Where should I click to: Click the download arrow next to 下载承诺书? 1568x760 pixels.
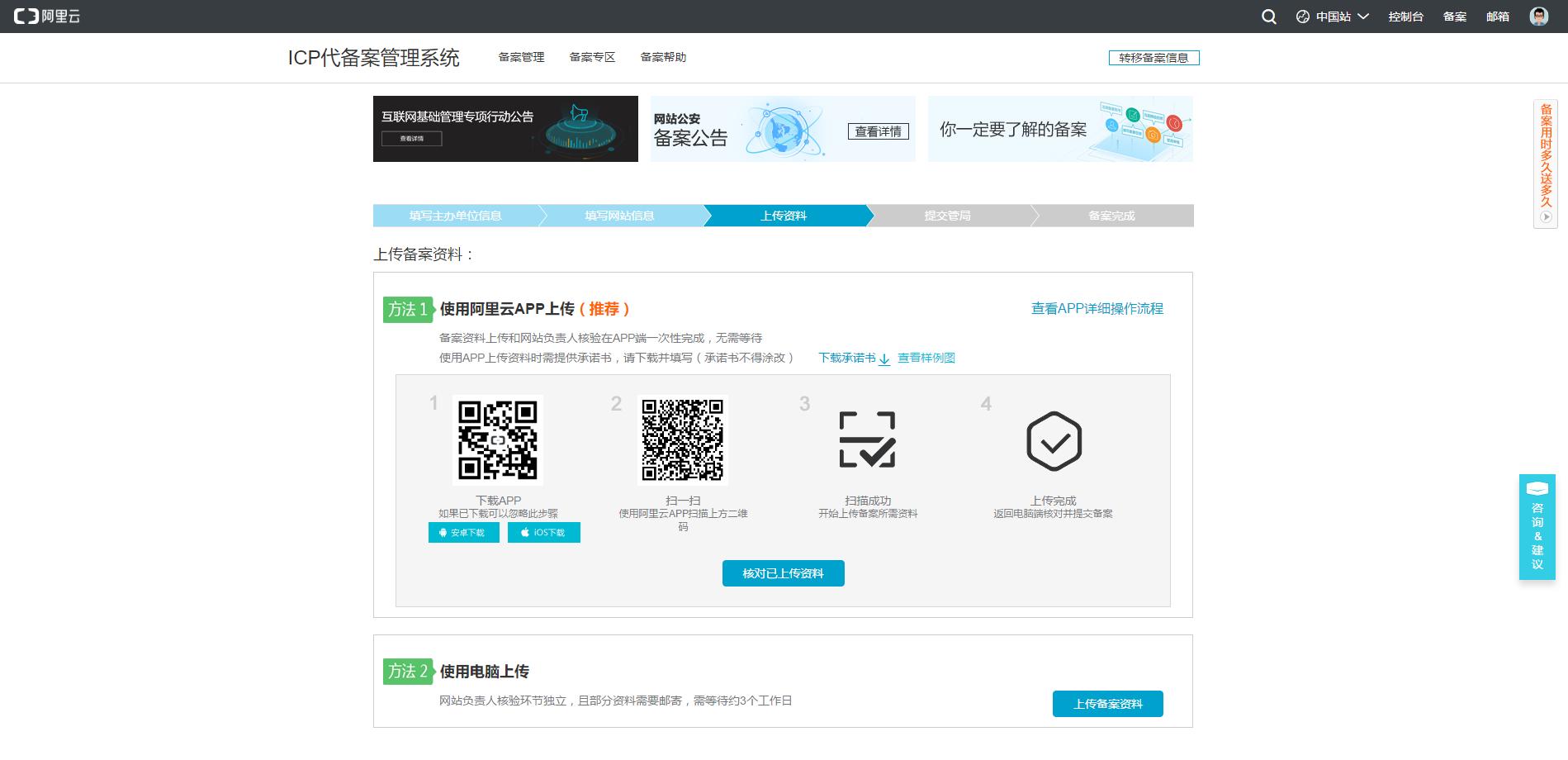pyautogui.click(x=883, y=360)
